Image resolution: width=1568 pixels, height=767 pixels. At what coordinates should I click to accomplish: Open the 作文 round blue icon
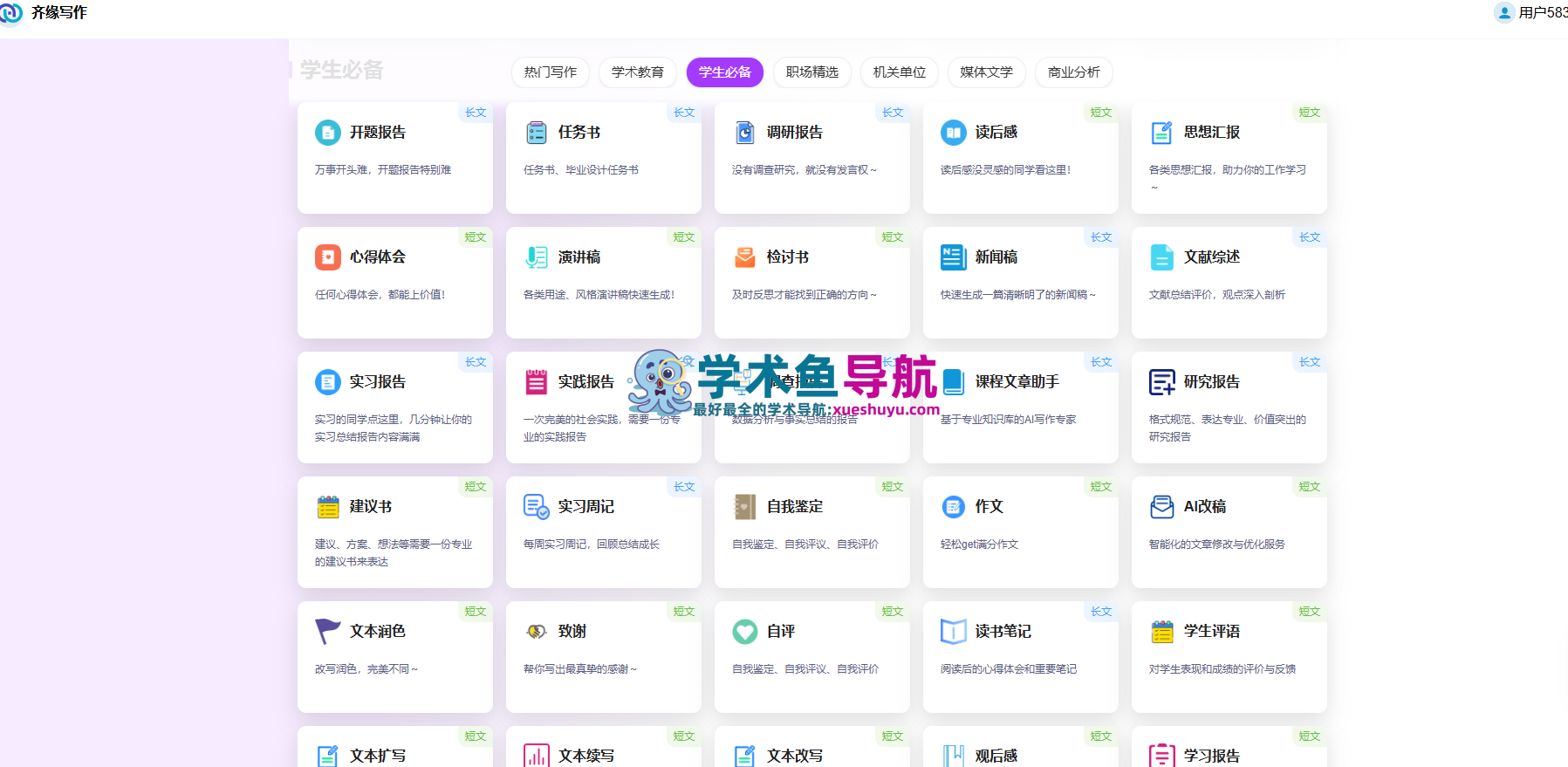click(954, 507)
